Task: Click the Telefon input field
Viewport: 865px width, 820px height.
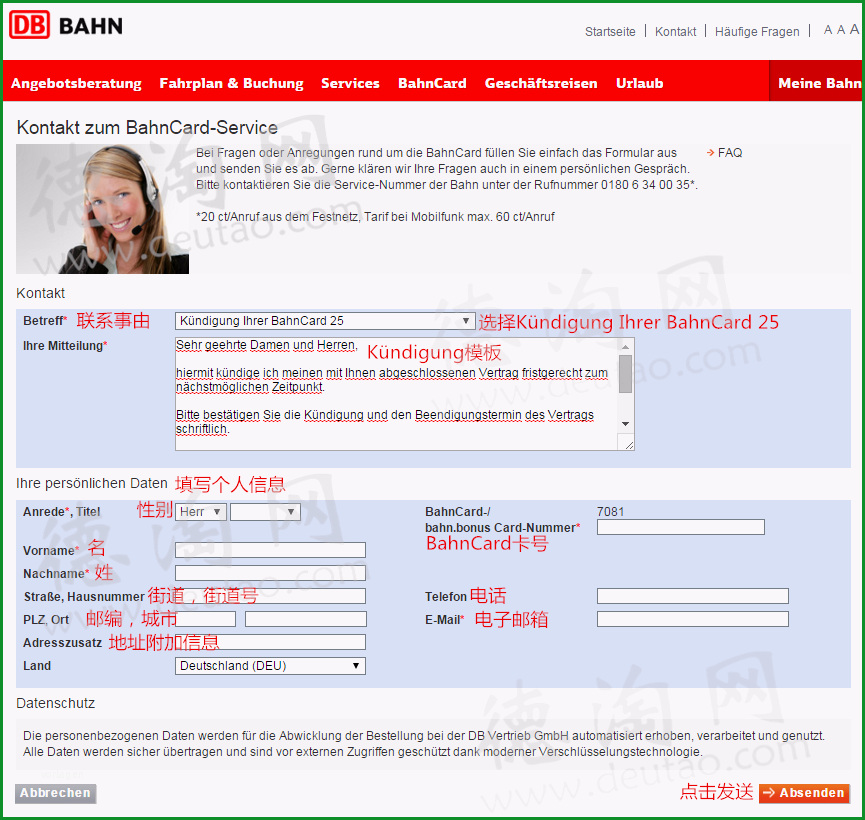Action: (693, 596)
